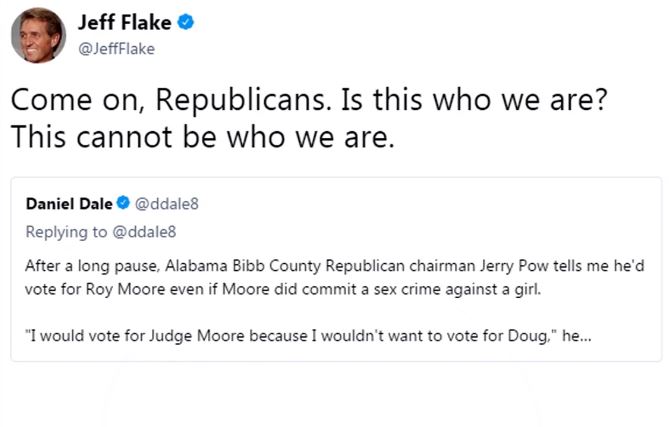This screenshot has width=669, height=427.
Task: Open Daniel Dale's name in quoted tweet
Action: point(69,204)
